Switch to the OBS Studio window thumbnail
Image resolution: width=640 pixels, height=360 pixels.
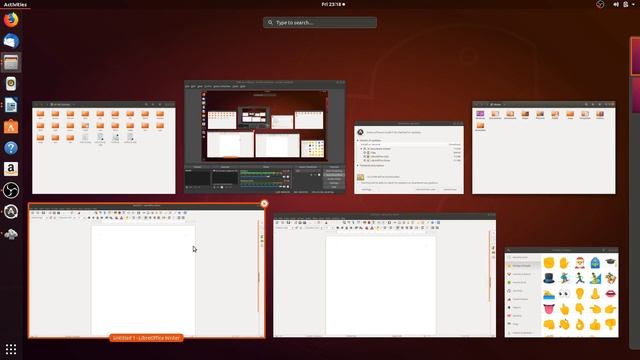[x=264, y=137]
